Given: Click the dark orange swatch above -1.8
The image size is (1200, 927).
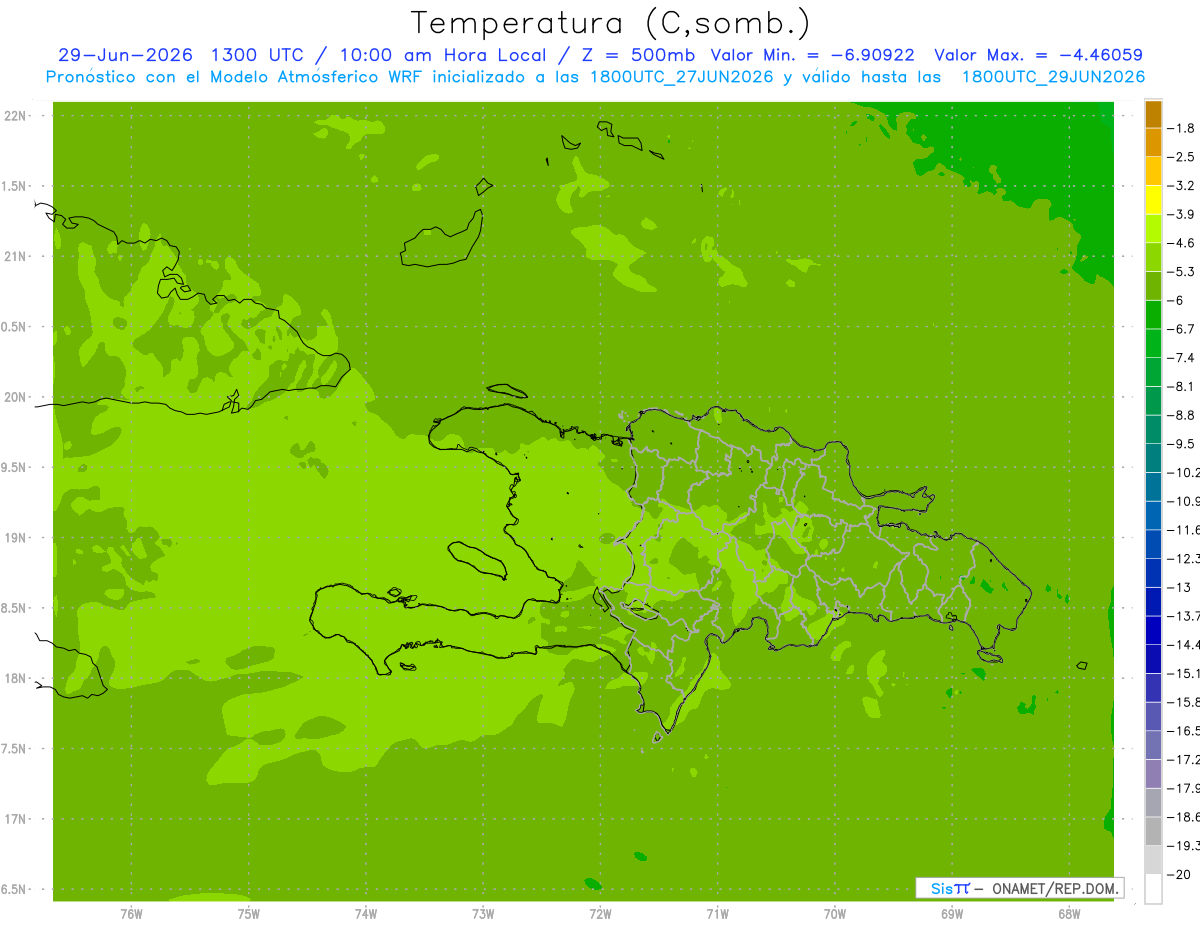Looking at the screenshot, I should coord(1154,114).
